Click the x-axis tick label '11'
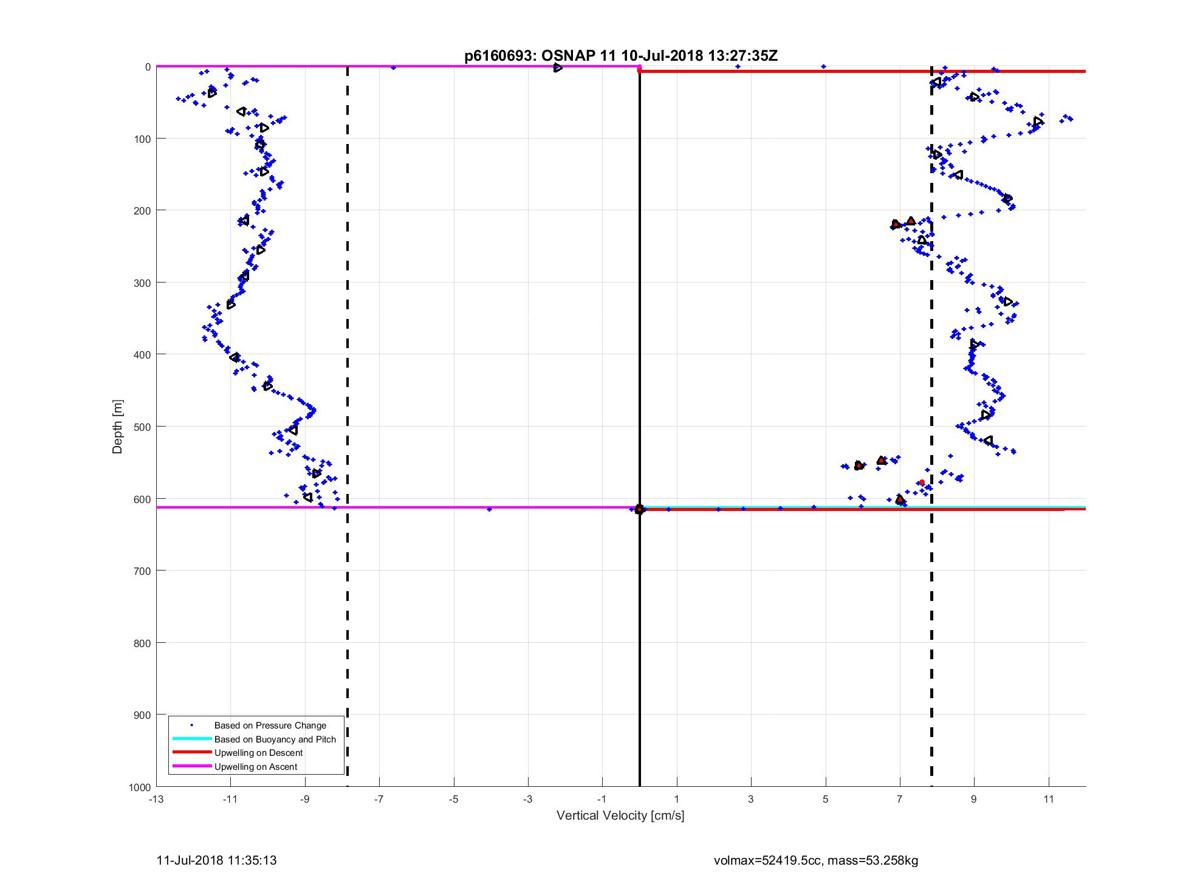 pos(1048,800)
